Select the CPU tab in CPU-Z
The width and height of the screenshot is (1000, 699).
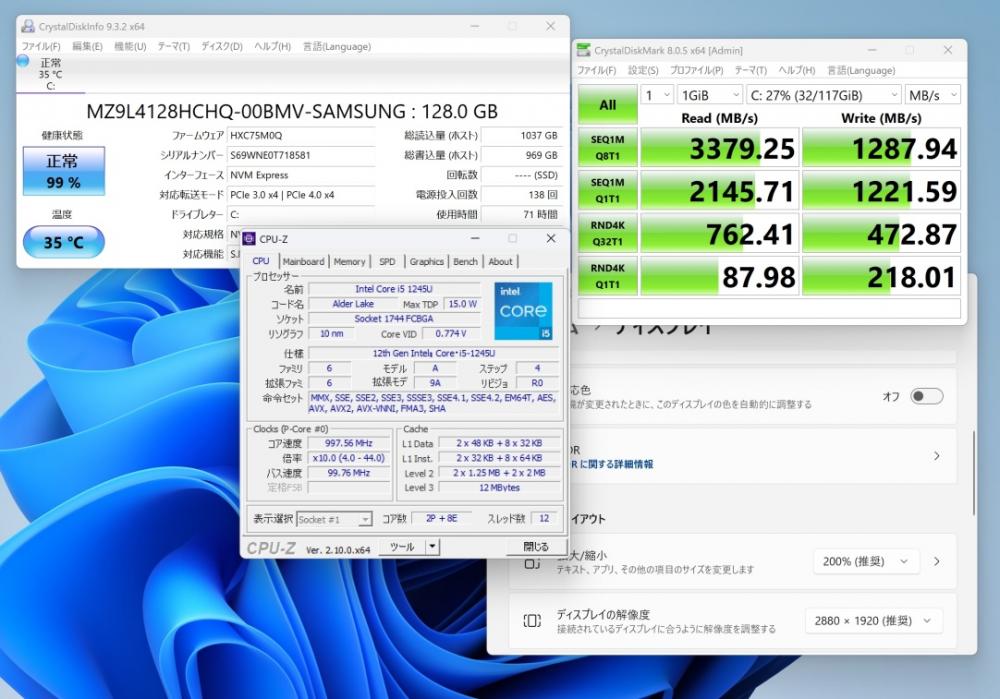pos(261,261)
